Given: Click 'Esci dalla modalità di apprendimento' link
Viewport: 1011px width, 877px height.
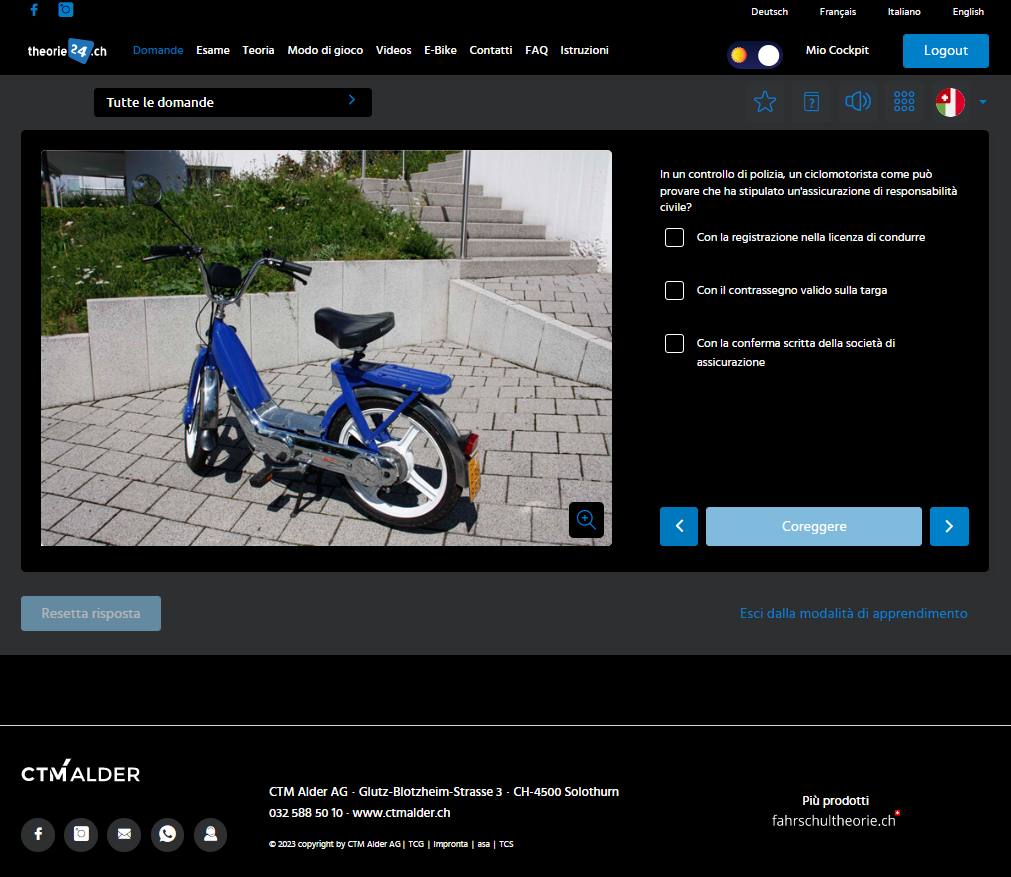Looking at the screenshot, I should tap(854, 613).
